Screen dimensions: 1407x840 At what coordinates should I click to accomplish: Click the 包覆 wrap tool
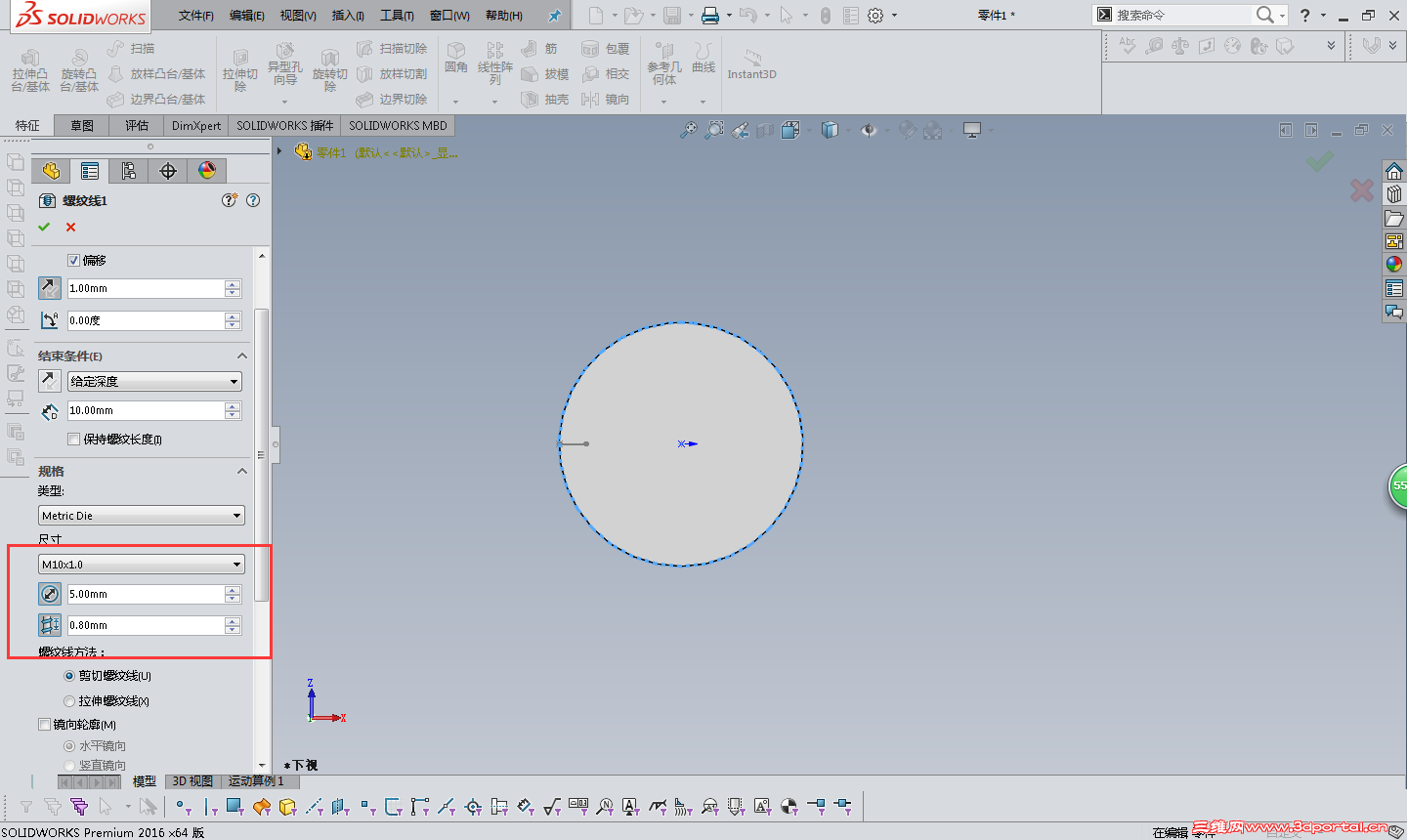605,48
